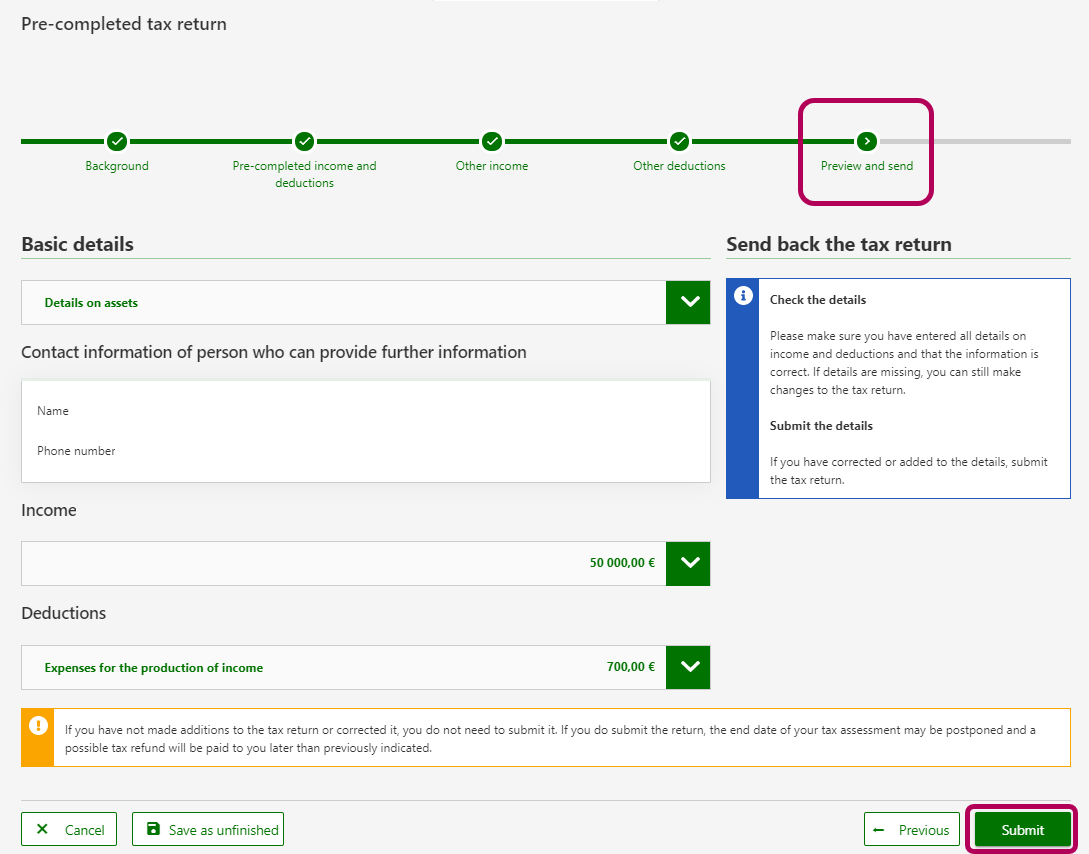Click the Other deductions step checkmark icon
The width and height of the screenshot is (1089, 854).
[x=679, y=141]
